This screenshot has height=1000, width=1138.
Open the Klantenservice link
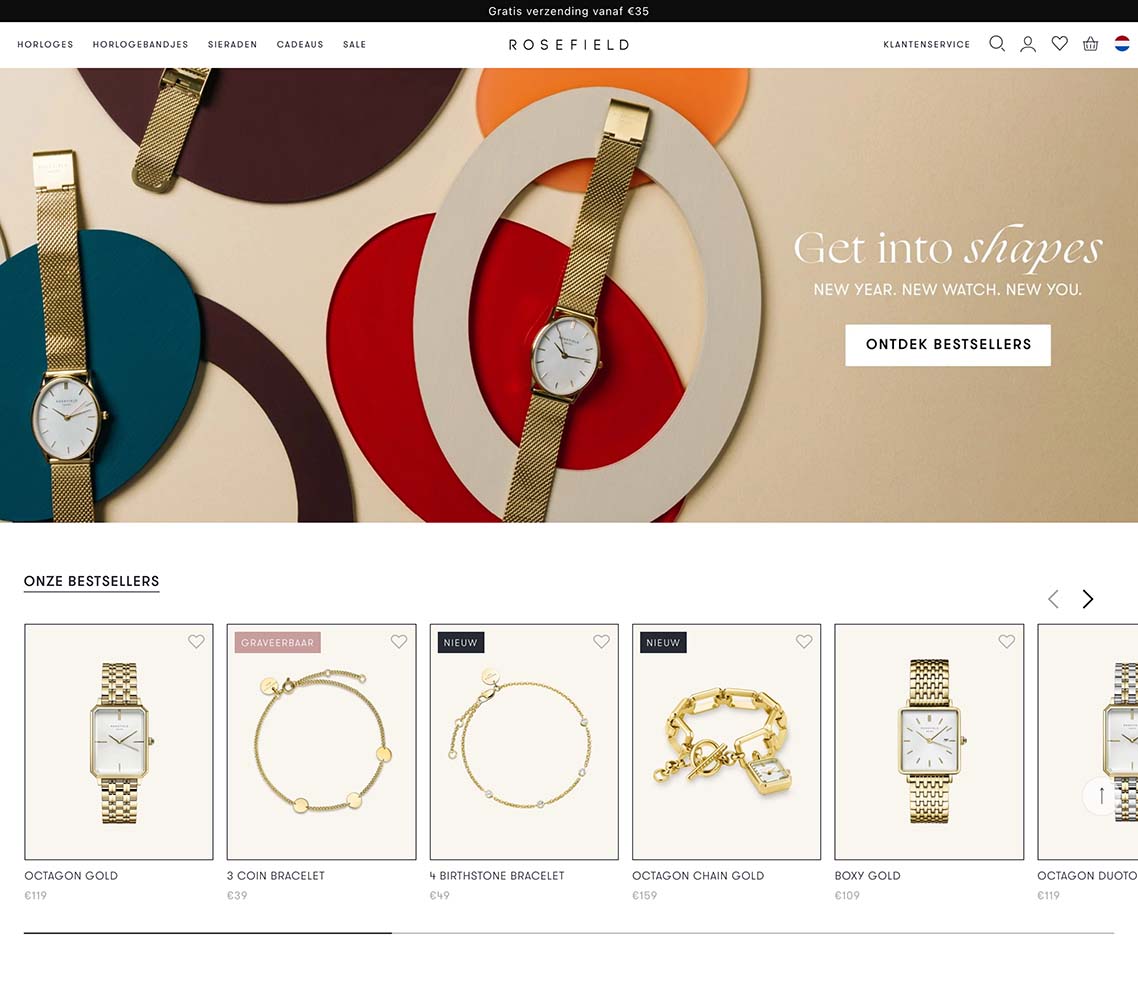926,44
